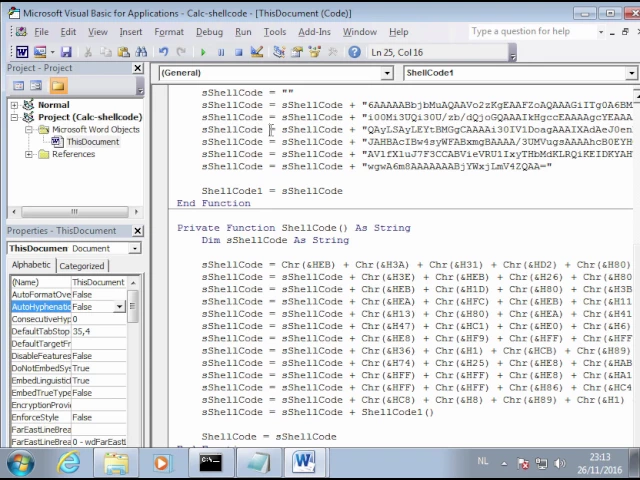Viewport: 640px width, 480px height.
Task: Click the Redo arrow icon
Action: tap(181, 52)
